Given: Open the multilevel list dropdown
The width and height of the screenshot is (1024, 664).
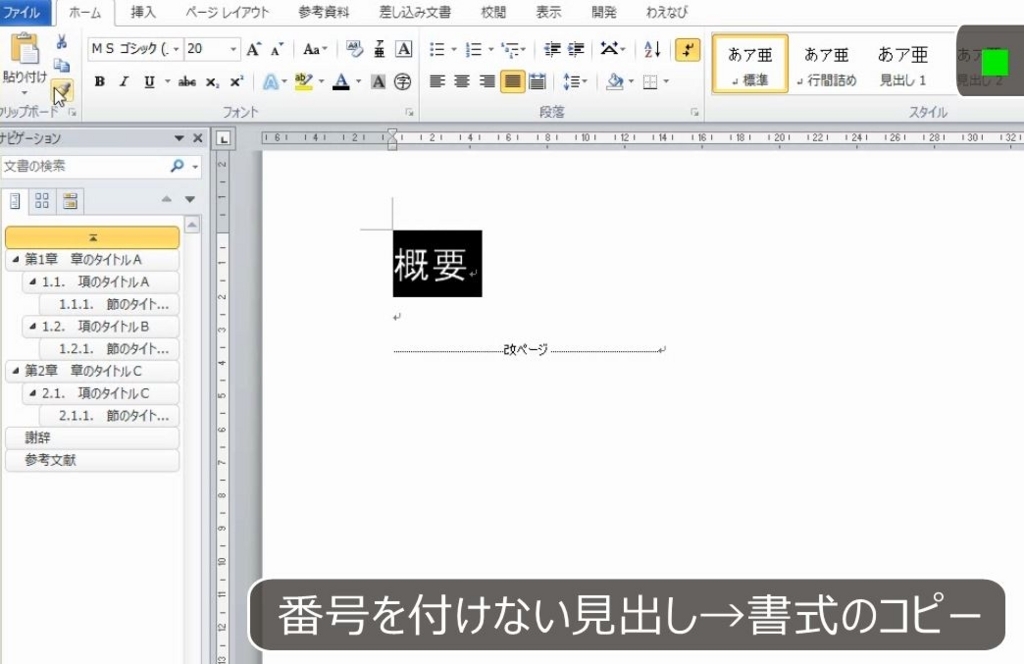Looking at the screenshot, I should pyautogui.click(x=513, y=49).
